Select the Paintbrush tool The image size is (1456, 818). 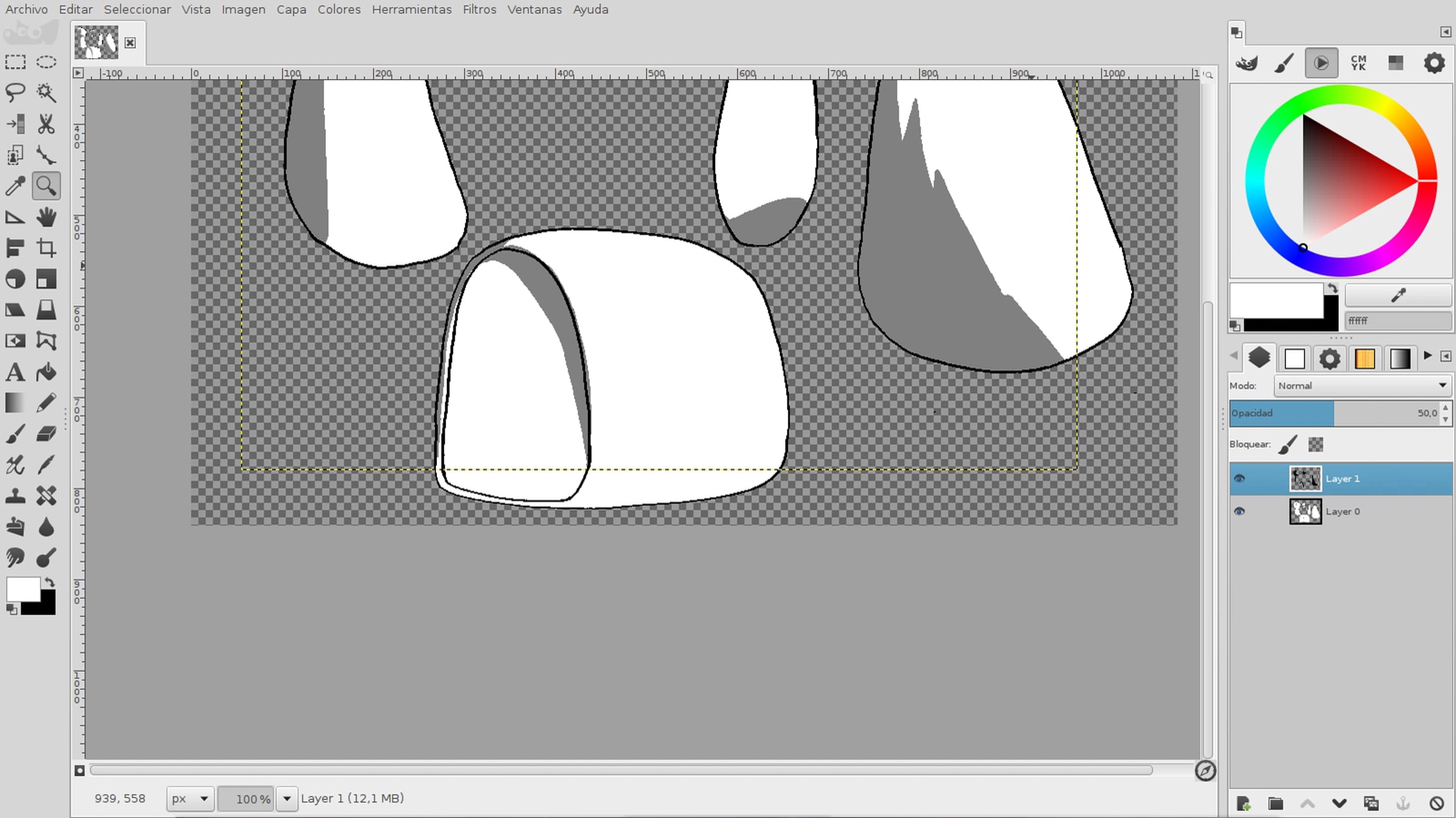15,434
